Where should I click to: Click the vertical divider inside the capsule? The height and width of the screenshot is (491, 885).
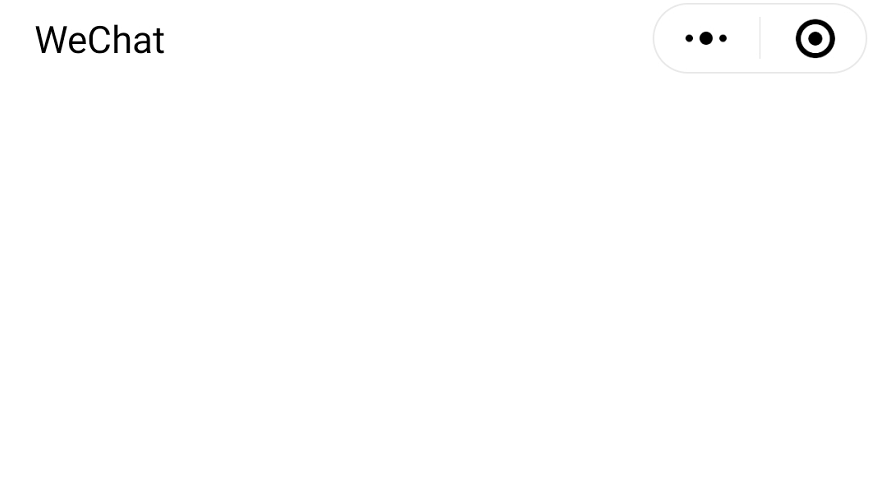760,38
